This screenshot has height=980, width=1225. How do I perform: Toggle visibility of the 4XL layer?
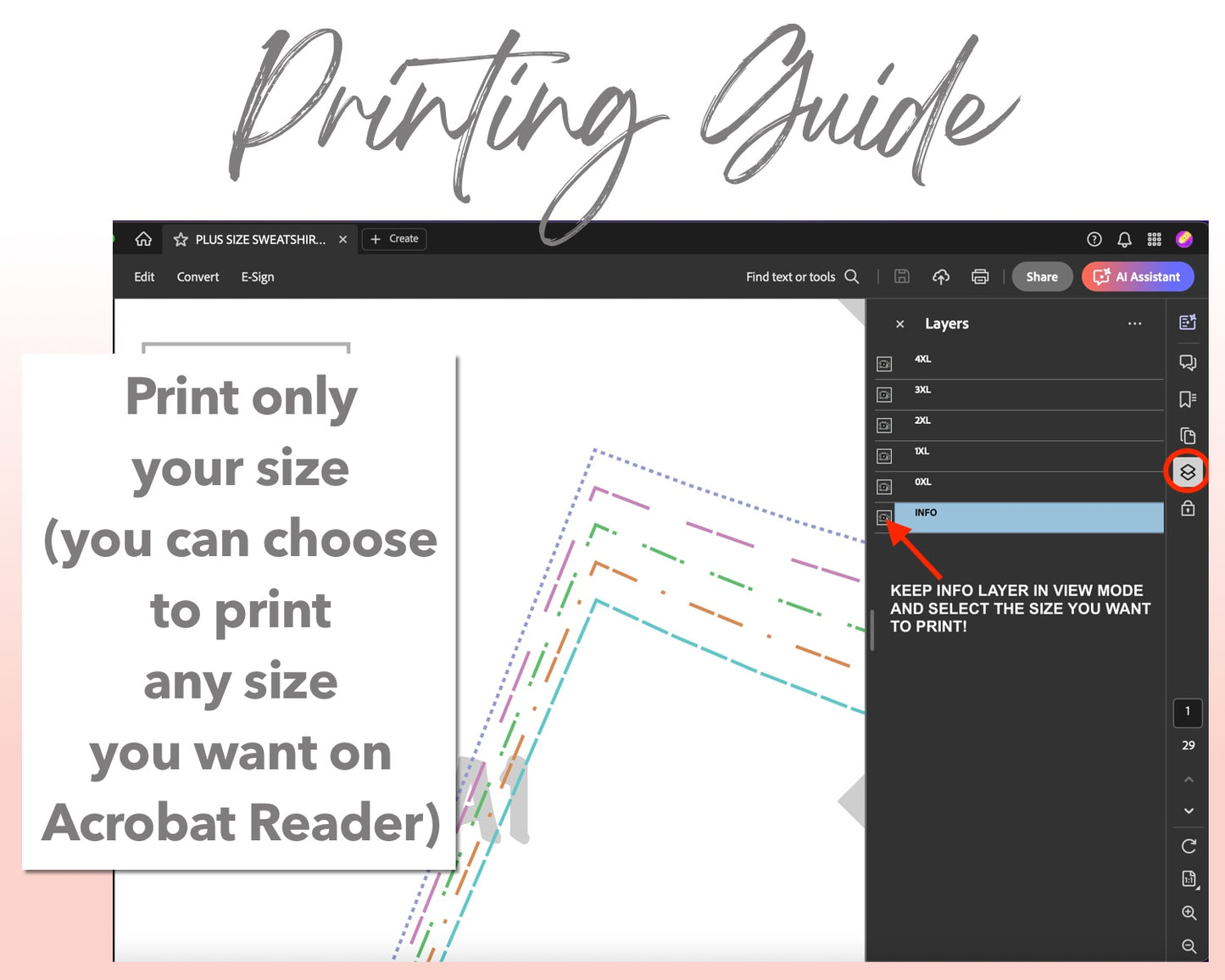pos(884,365)
